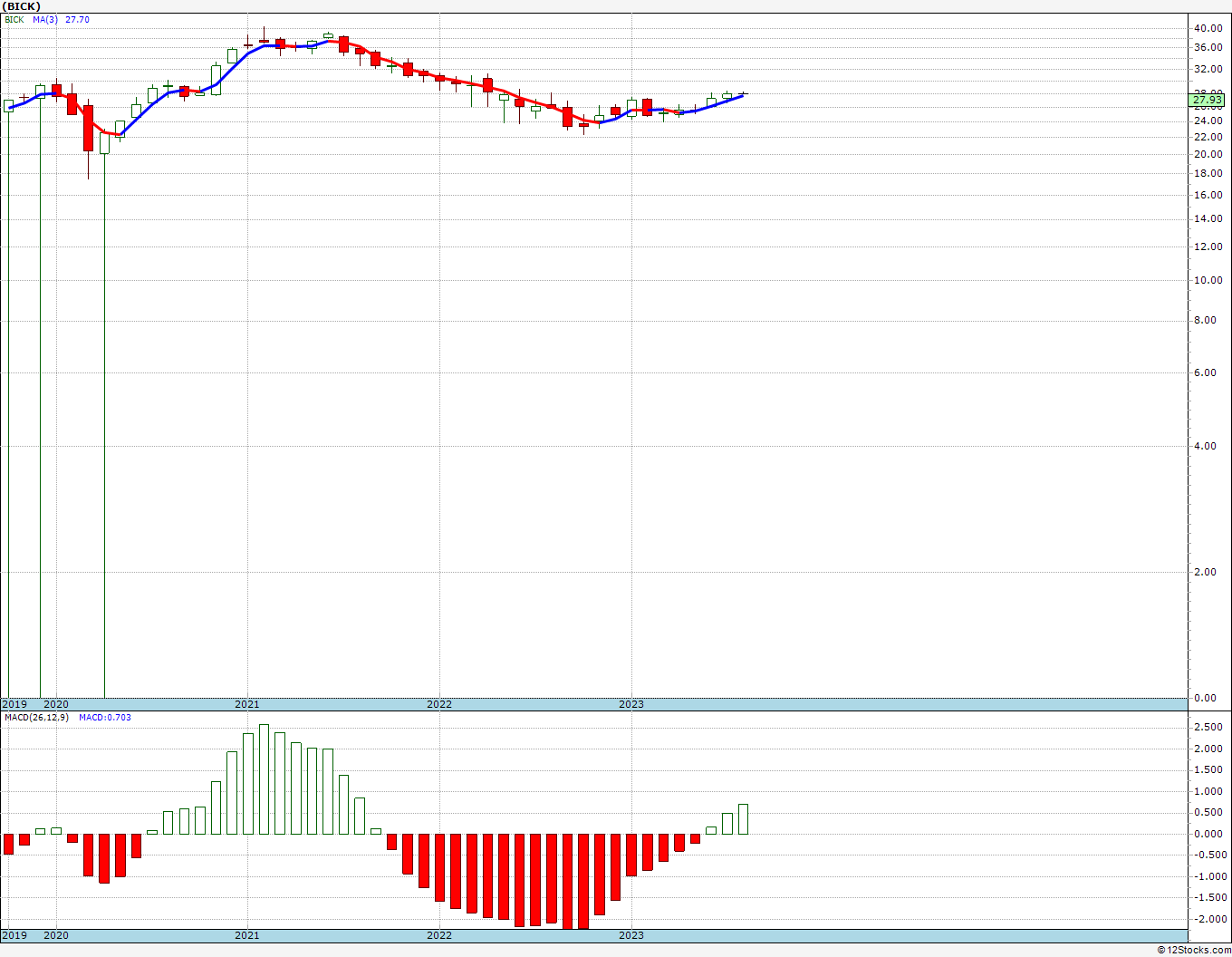The image size is (1232, 957).
Task: Select the "14.00" price axis label
Action: [x=1208, y=218]
